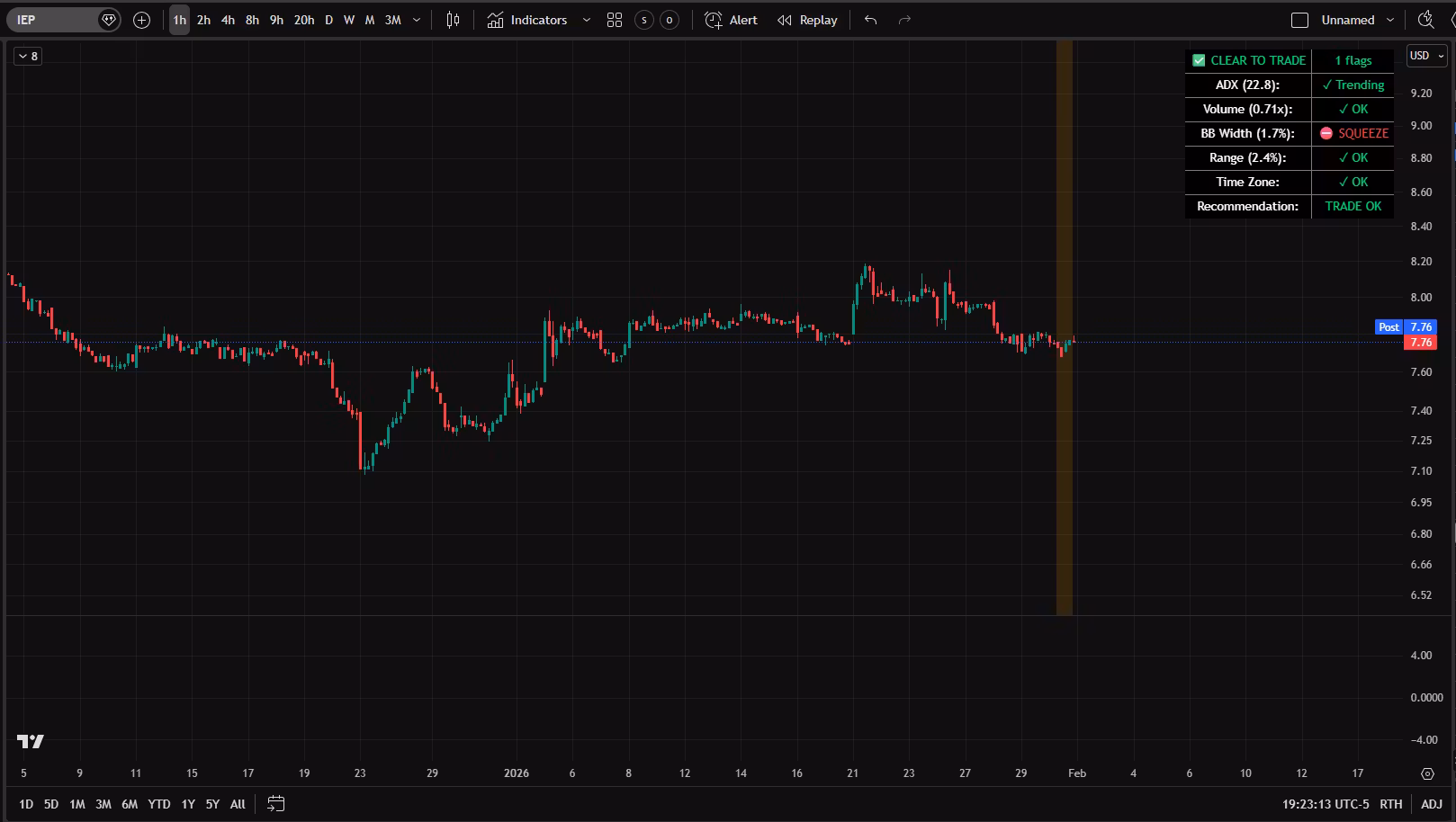Toggle the RTH session button
Screen dimensions: 1456x822
(x=1390, y=804)
